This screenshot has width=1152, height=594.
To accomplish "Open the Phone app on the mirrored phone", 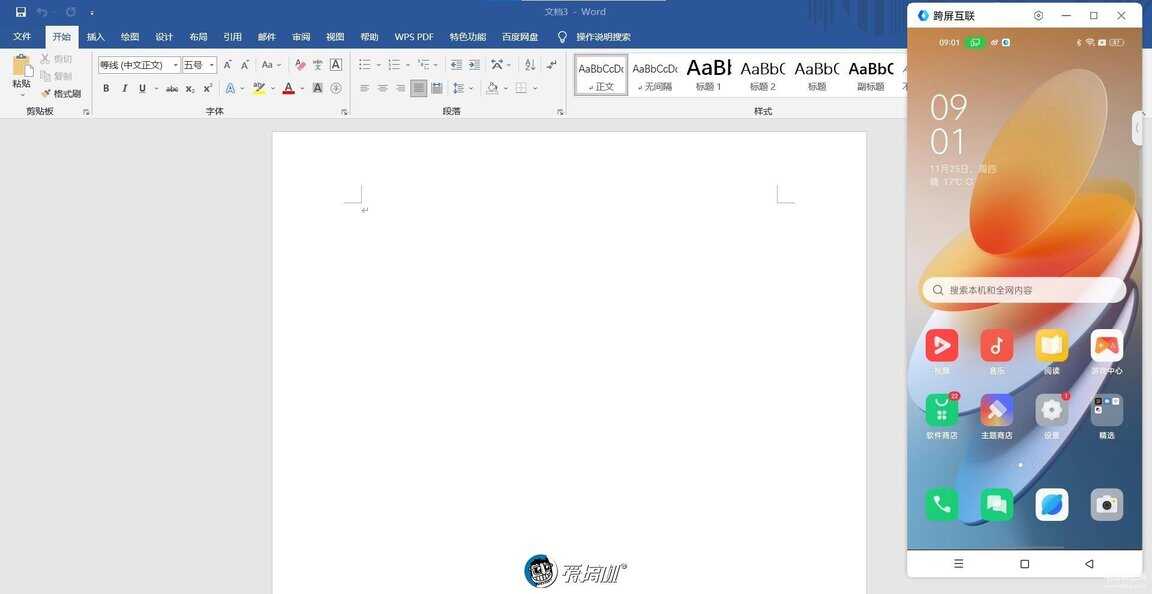I will point(941,504).
